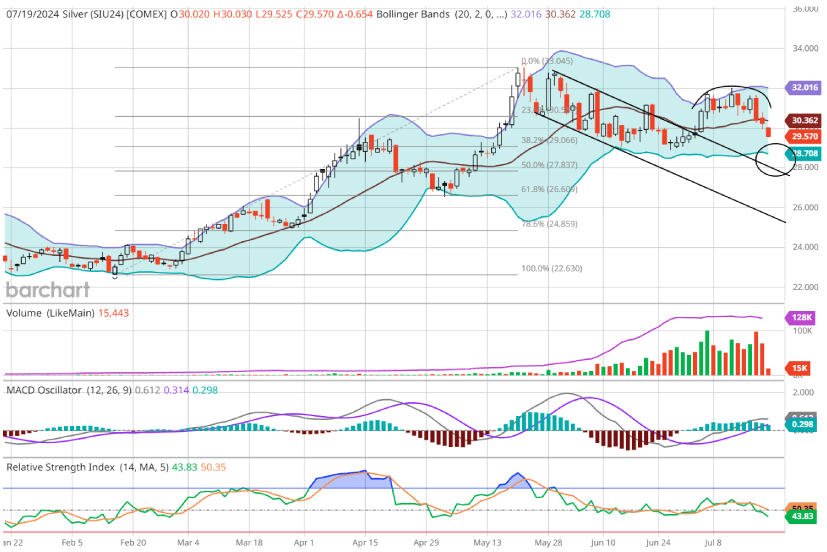Click the green 43.83 RSI value tag
Image resolution: width=827 pixels, height=552 pixels.
(x=806, y=517)
